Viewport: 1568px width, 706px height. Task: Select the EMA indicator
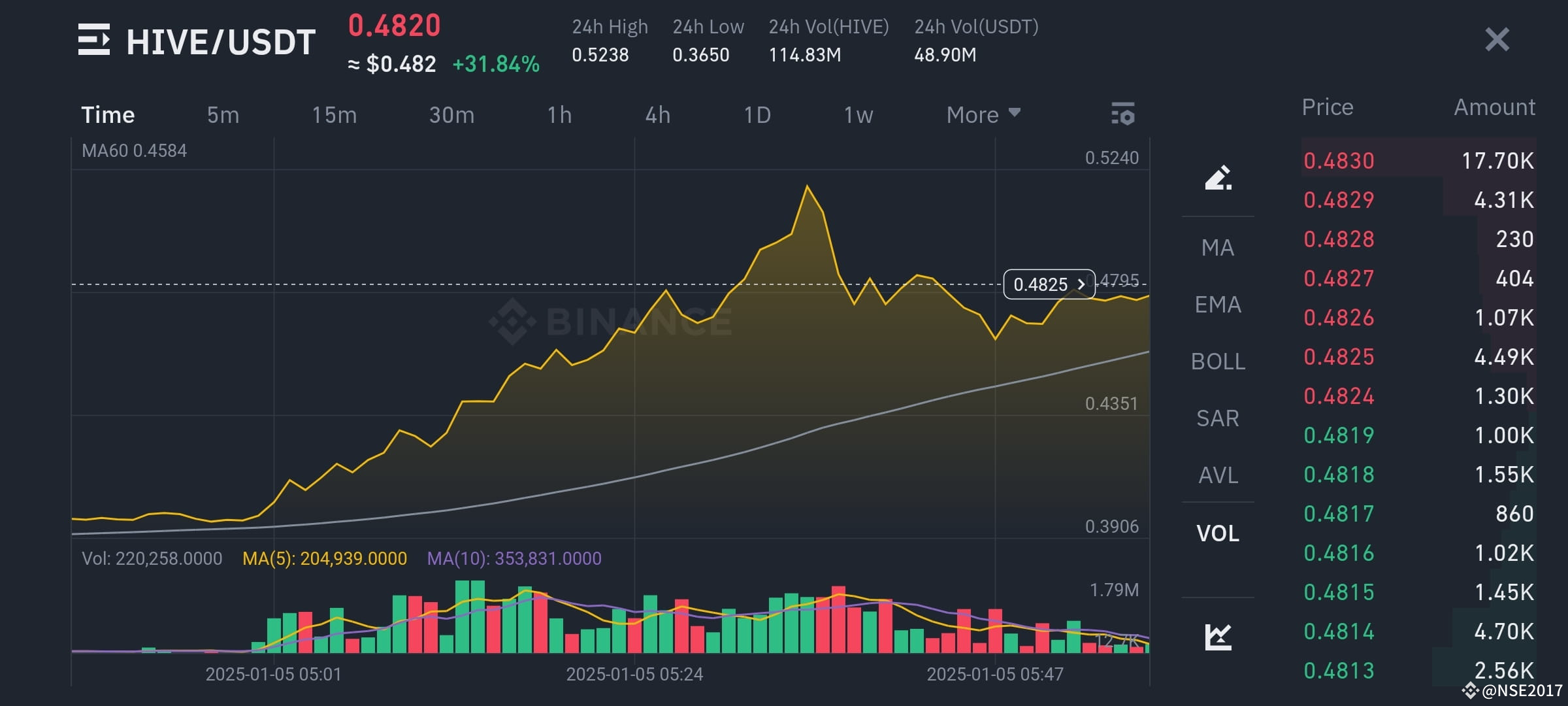1217,304
